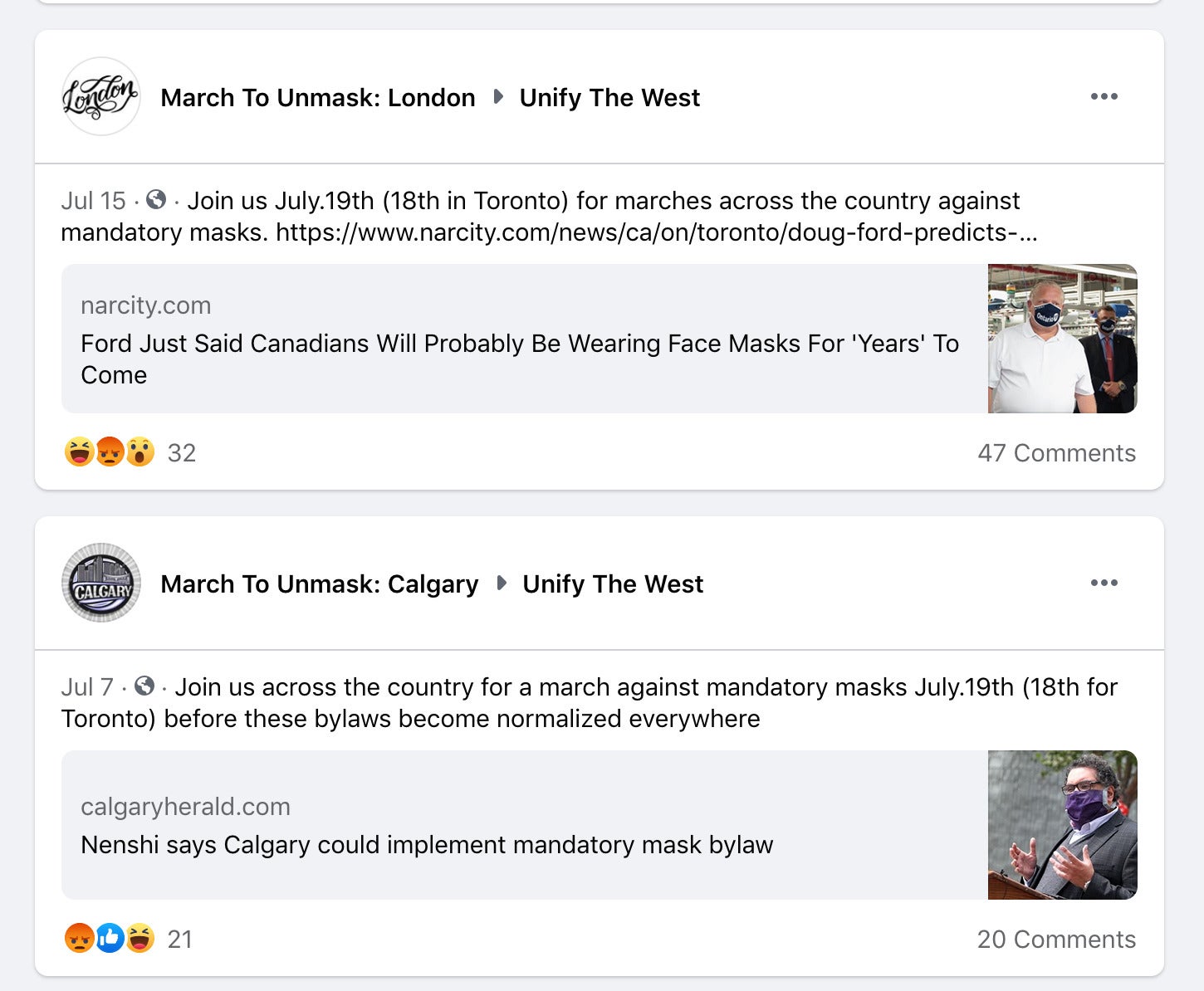Click the globe privacy icon beside Jul 7
Screen dimensions: 1204x991
[144, 686]
